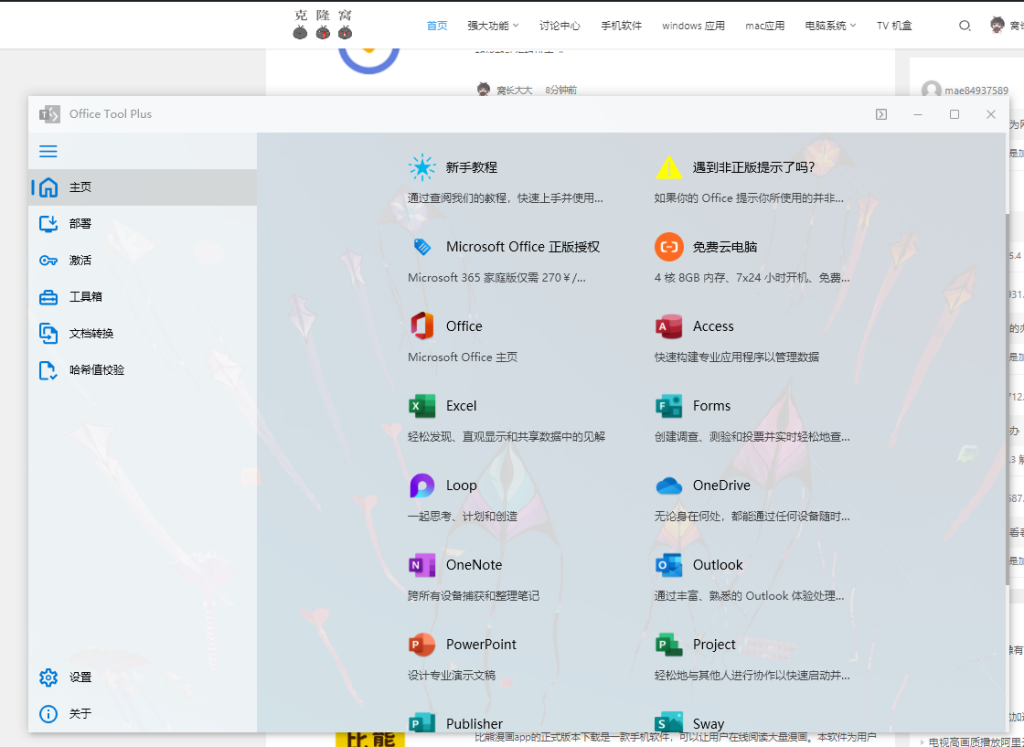Open windows 应用 in website navigation

(694, 25)
